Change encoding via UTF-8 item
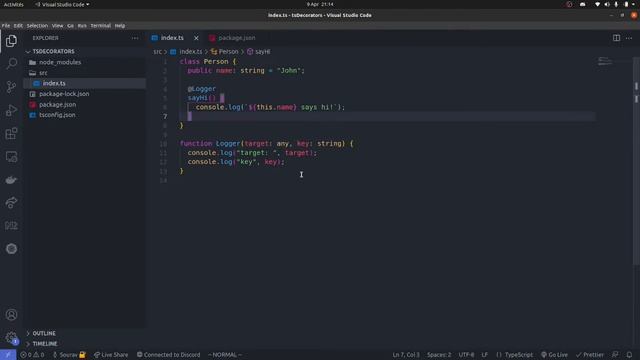Screen dimensions: 640x360 pyautogui.click(x=466, y=355)
